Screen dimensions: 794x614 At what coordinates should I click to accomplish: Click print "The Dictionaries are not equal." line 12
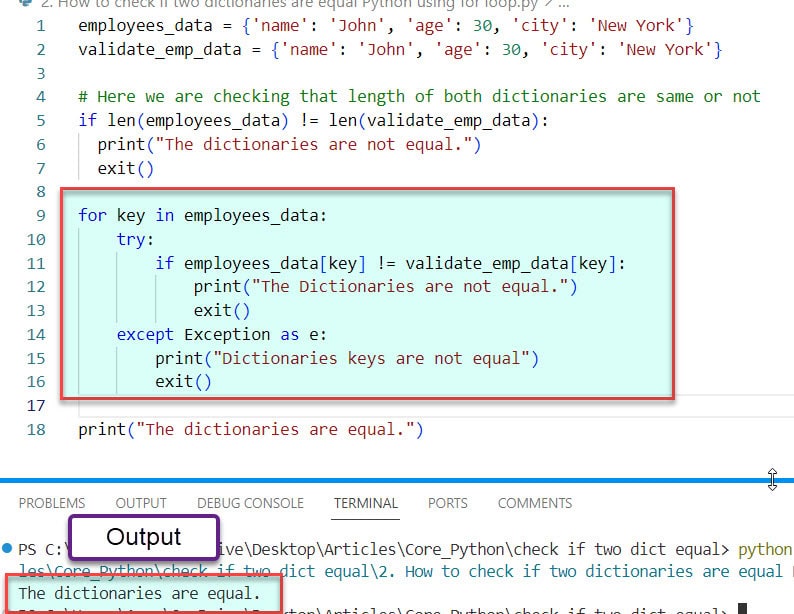385,287
